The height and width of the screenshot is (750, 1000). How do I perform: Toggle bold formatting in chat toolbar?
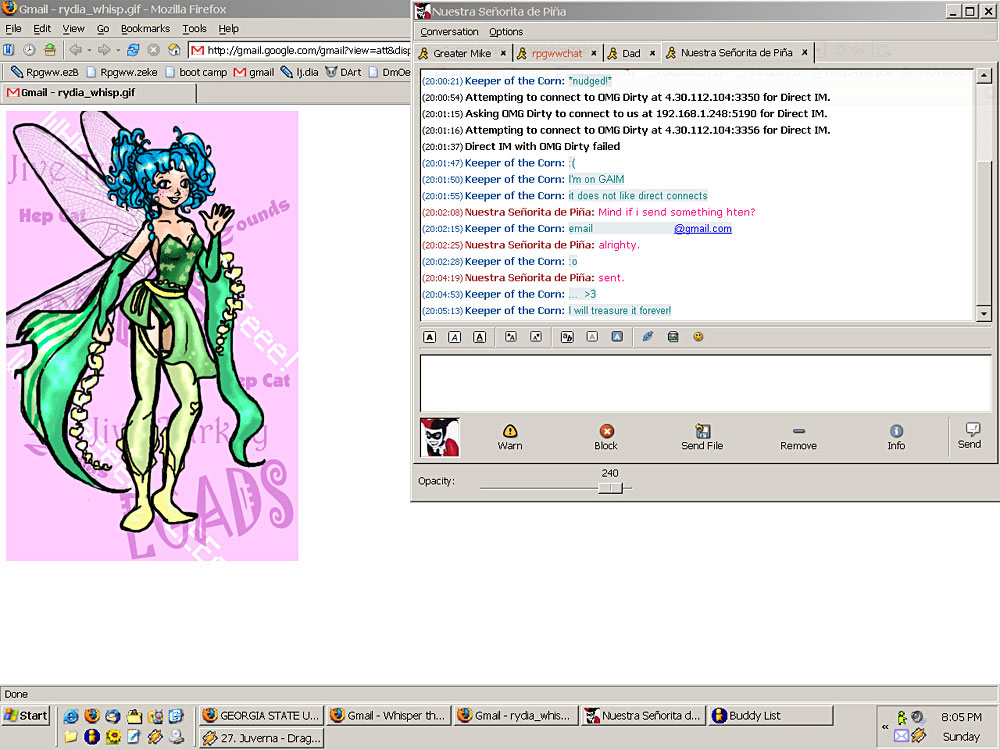coord(430,337)
